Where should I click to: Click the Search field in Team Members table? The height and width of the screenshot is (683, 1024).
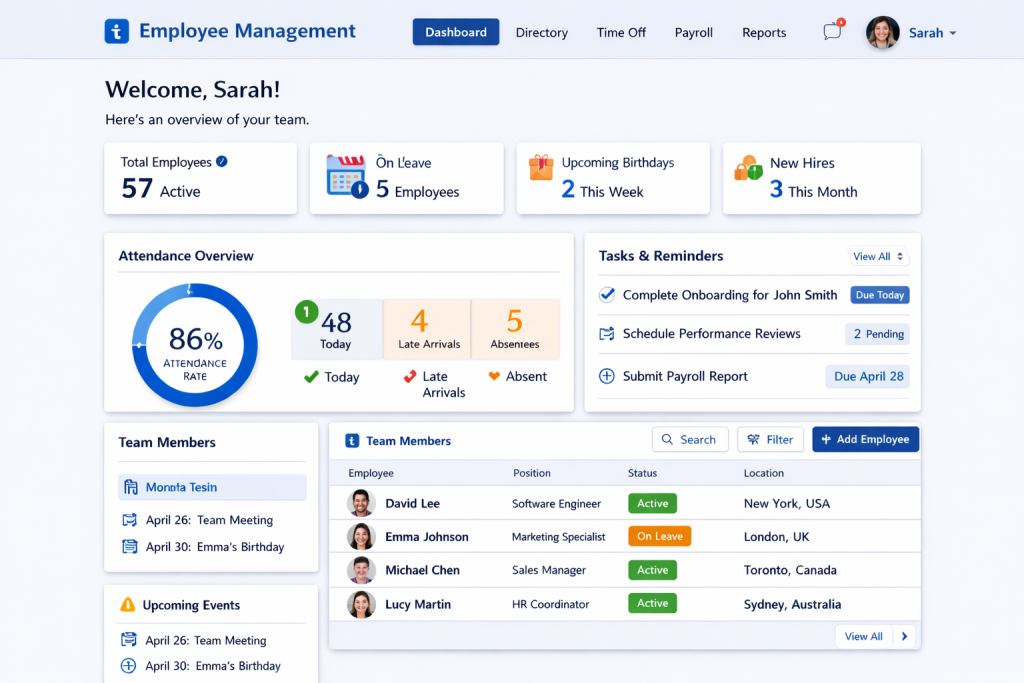pyautogui.click(x=690, y=439)
